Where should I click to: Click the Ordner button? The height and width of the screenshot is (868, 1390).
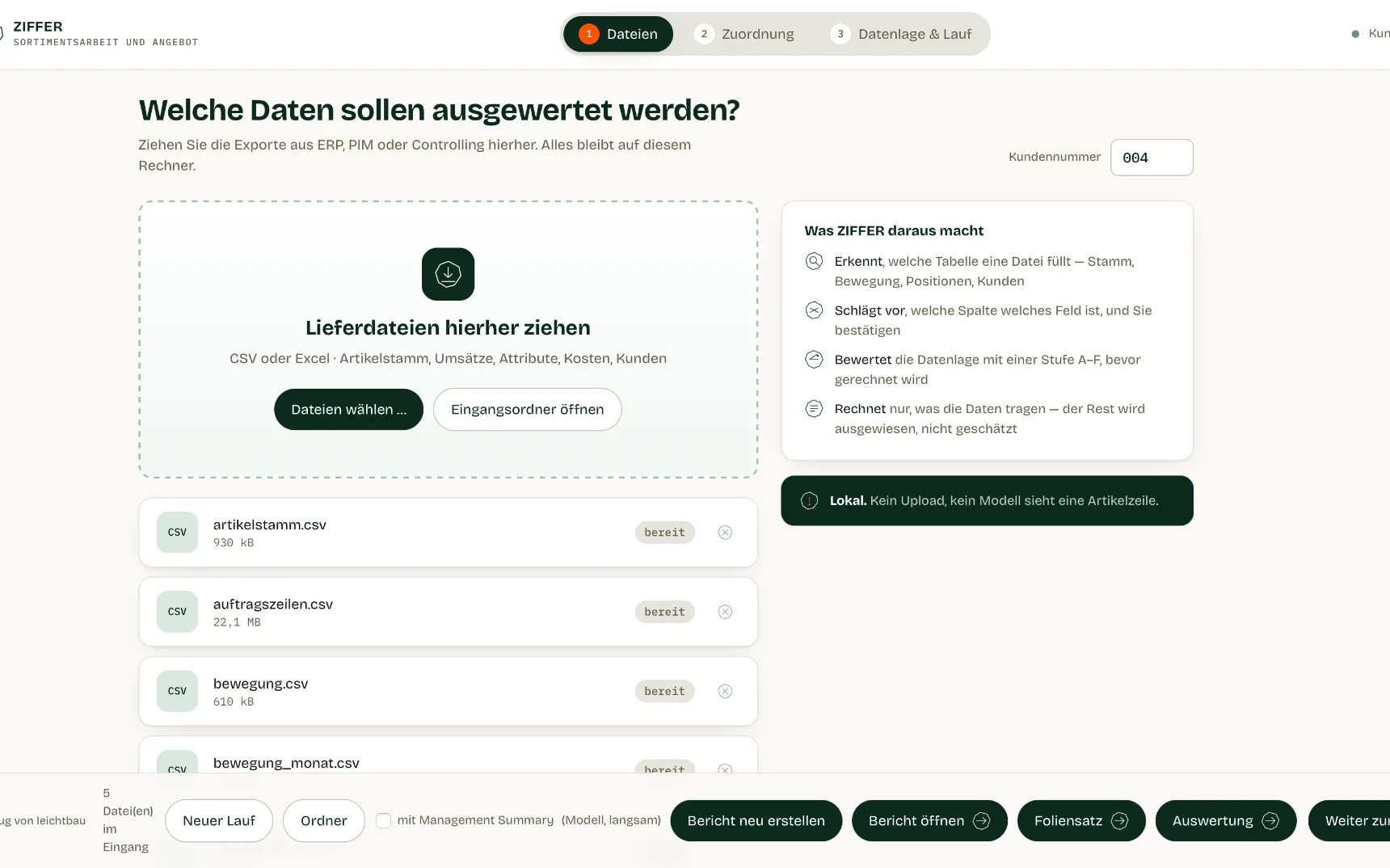click(323, 821)
